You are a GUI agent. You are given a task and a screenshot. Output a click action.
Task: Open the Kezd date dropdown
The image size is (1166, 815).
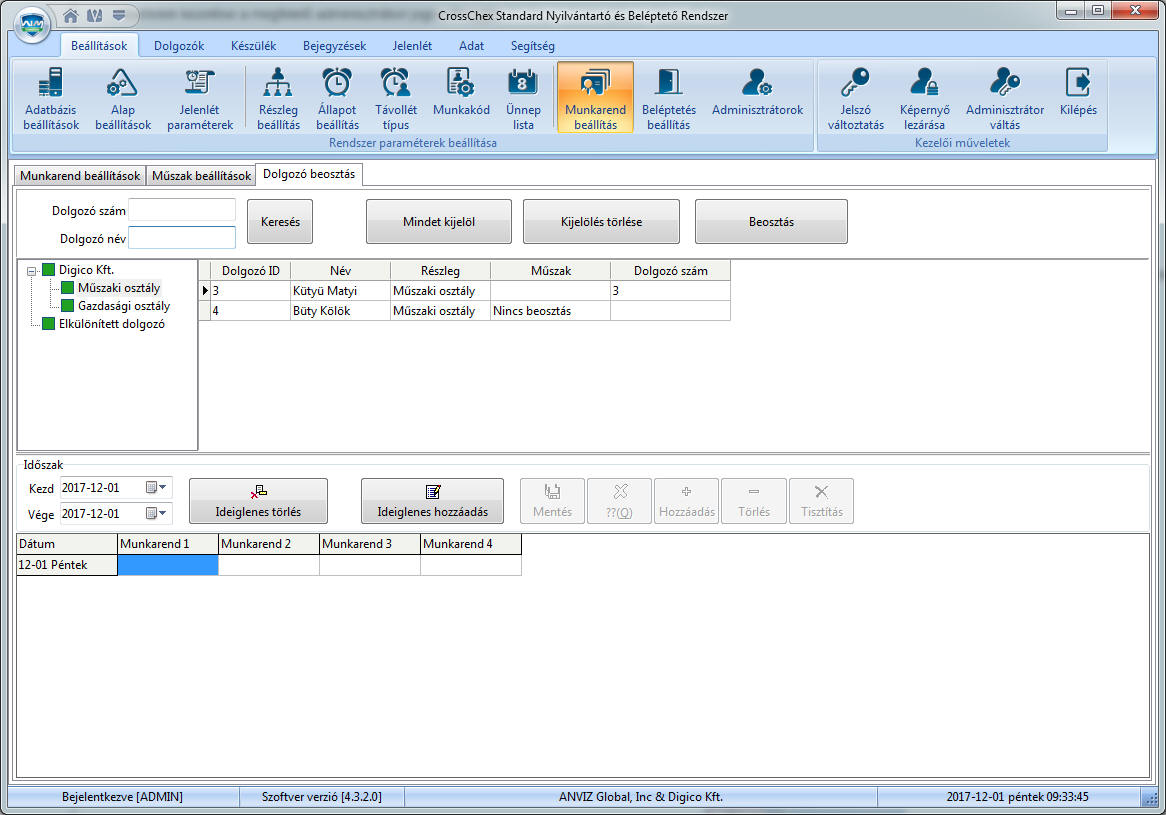click(x=163, y=487)
